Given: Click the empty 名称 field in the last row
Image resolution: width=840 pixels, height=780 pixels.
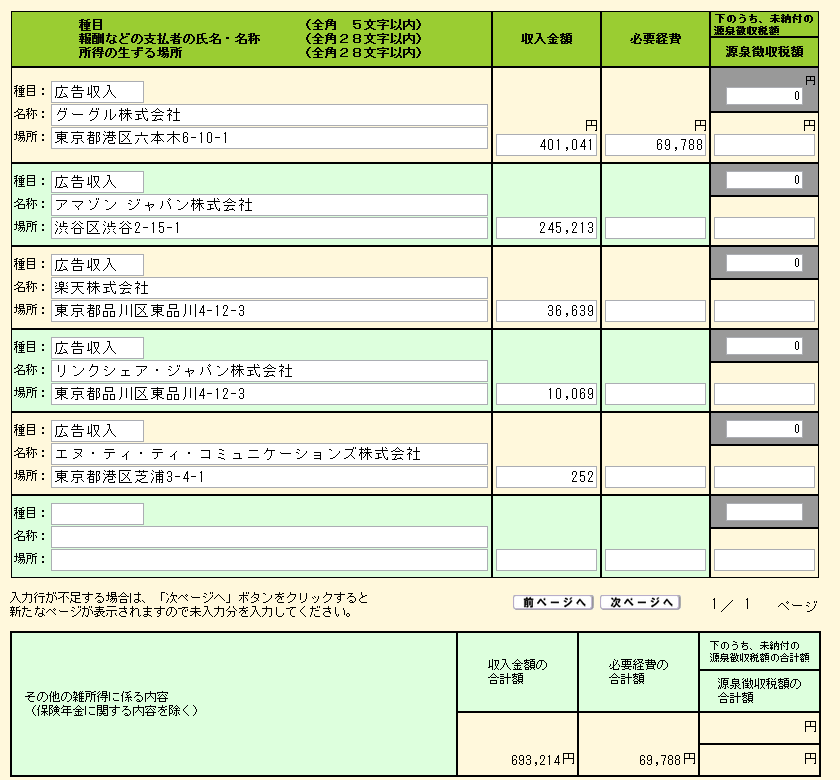Looking at the screenshot, I should [269, 537].
